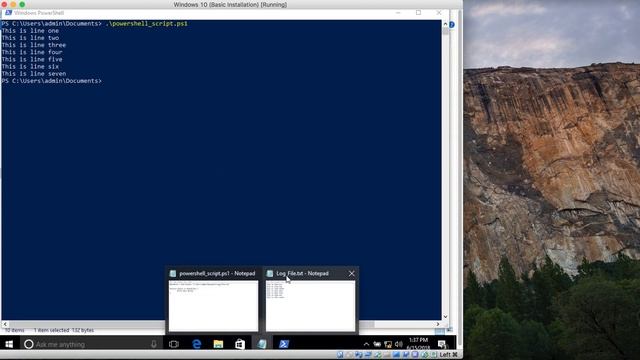Click the output 'This is line seven'
The width and height of the screenshot is (640, 360).
click(34, 74)
